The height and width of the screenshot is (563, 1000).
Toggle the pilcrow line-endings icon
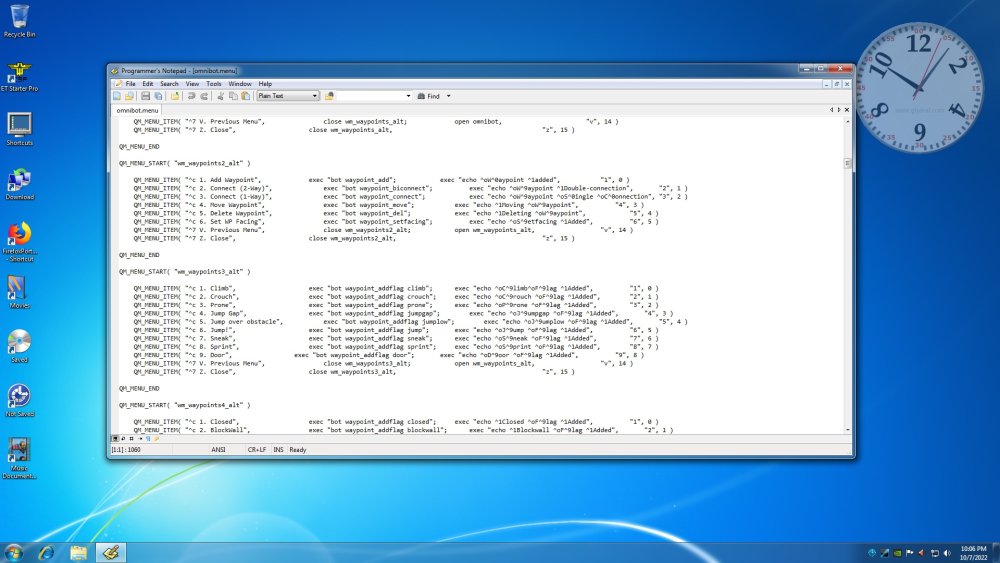[148, 439]
